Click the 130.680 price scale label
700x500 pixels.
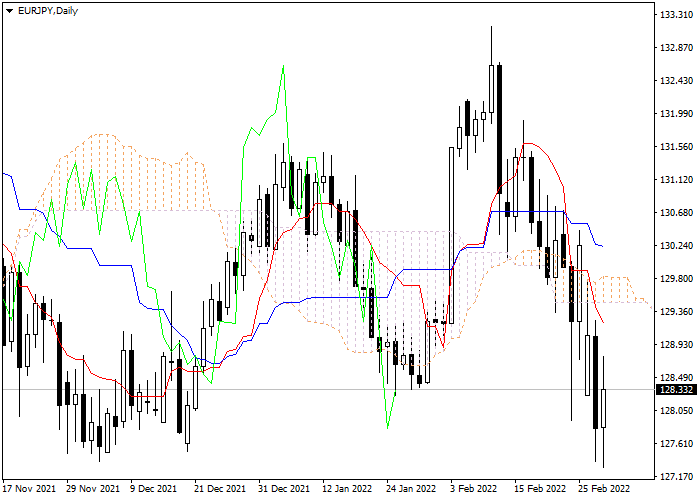[676, 213]
